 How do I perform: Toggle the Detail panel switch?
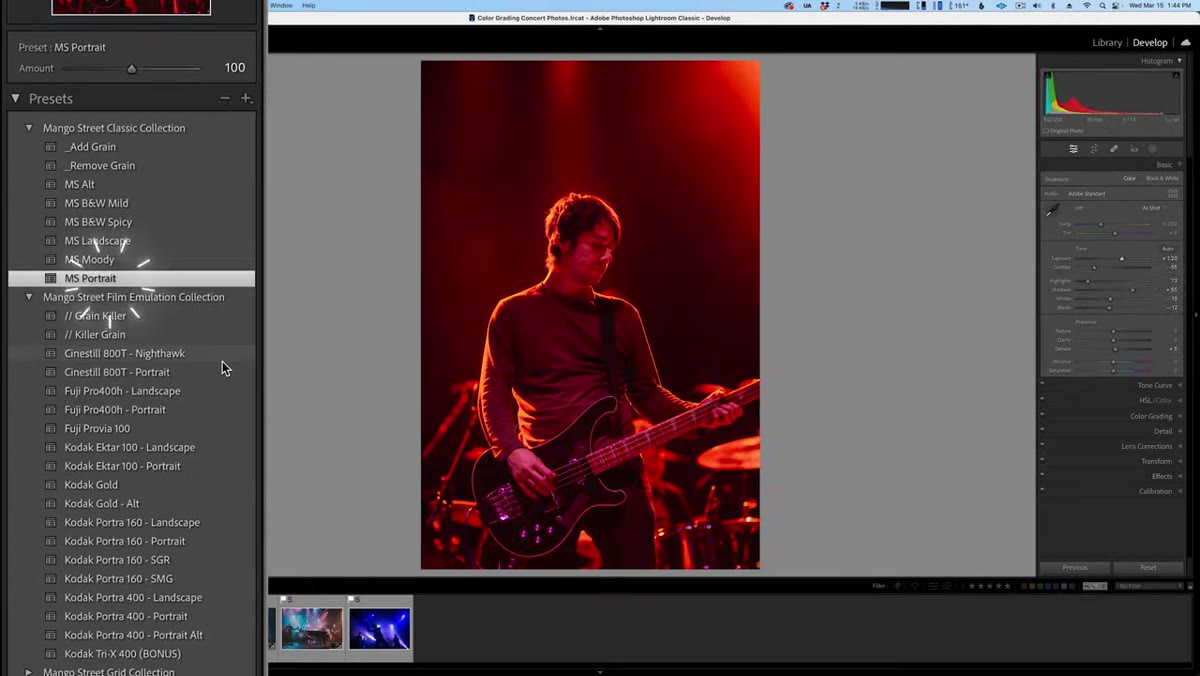[x=1042, y=431]
